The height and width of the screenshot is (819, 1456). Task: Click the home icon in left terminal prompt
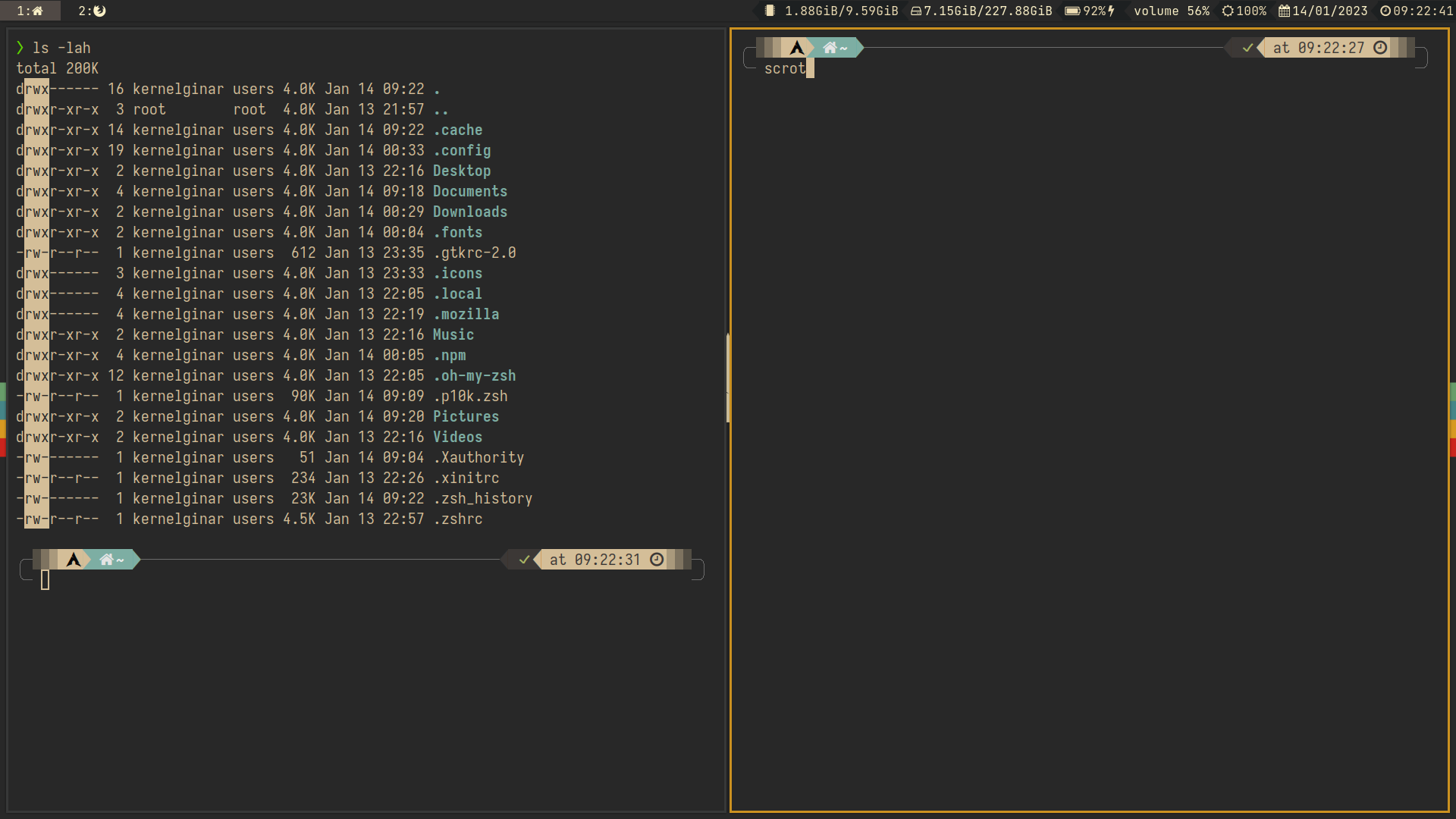(107, 560)
